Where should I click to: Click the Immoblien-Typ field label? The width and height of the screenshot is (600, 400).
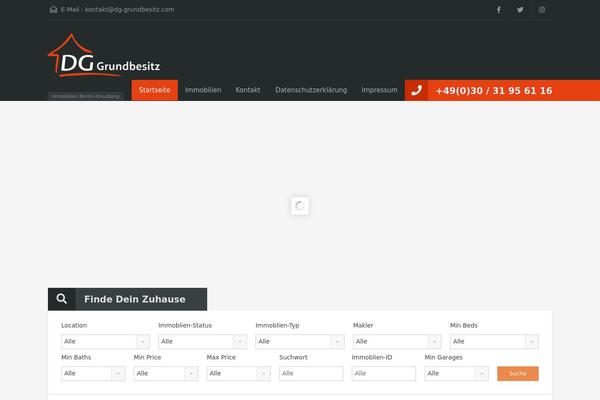[x=277, y=325]
